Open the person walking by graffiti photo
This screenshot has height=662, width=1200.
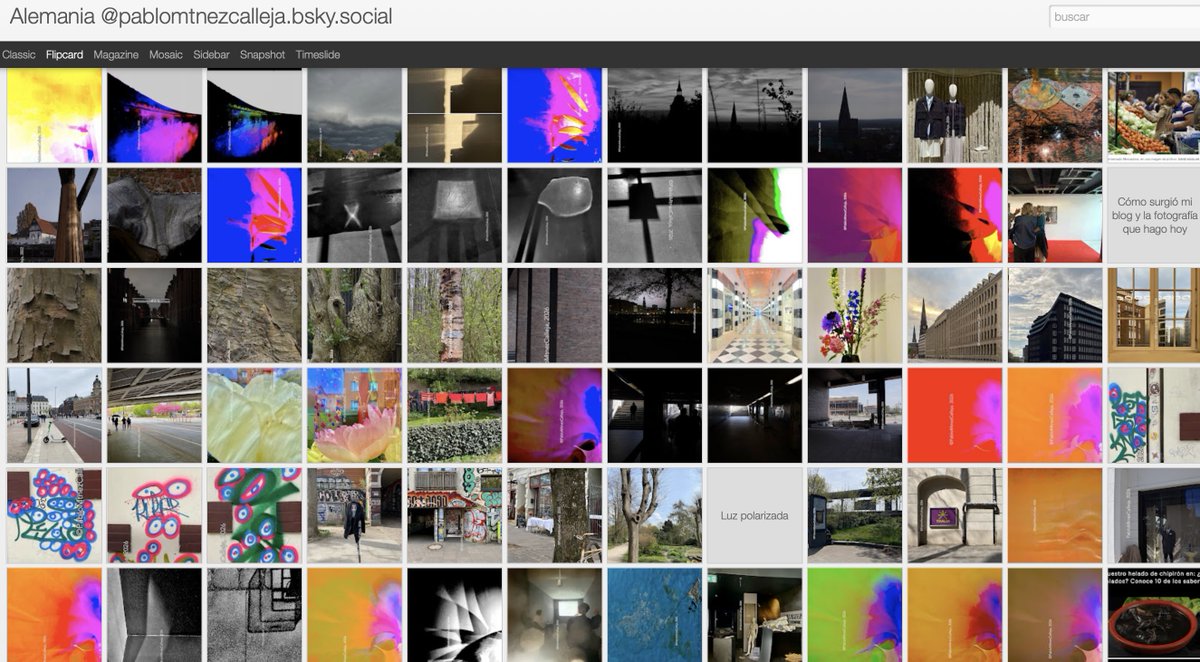tap(355, 515)
